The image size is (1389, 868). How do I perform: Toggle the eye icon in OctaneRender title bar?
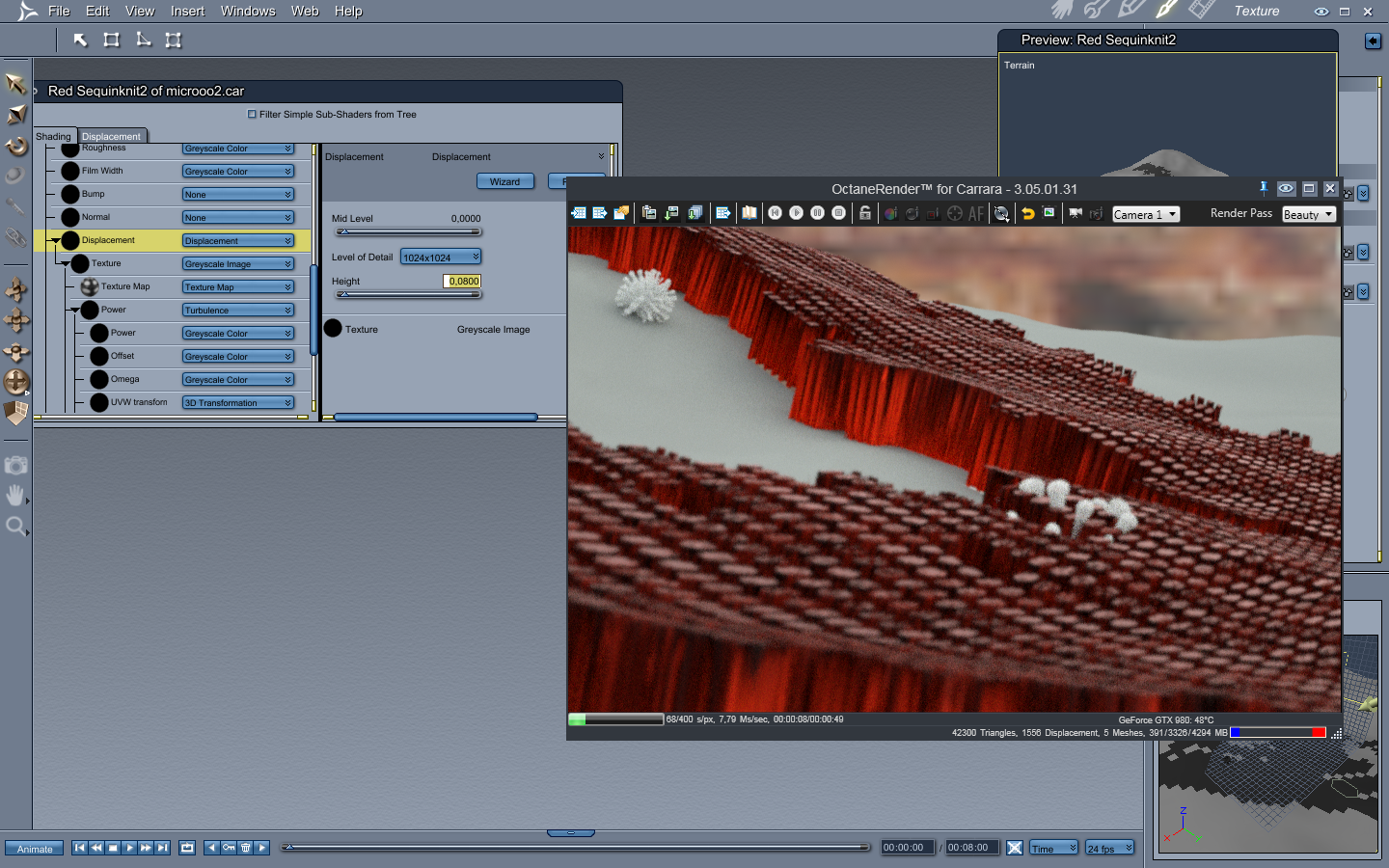coord(1286,188)
